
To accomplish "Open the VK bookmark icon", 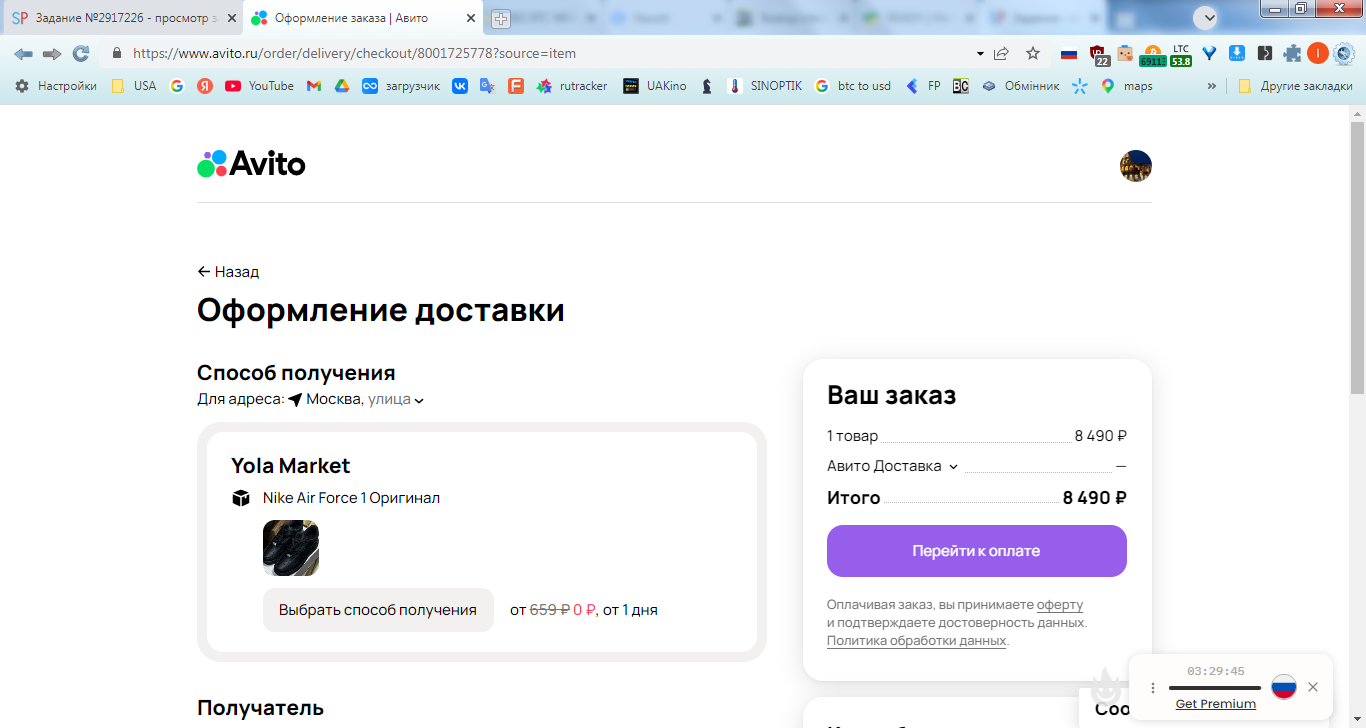I will (x=460, y=86).
